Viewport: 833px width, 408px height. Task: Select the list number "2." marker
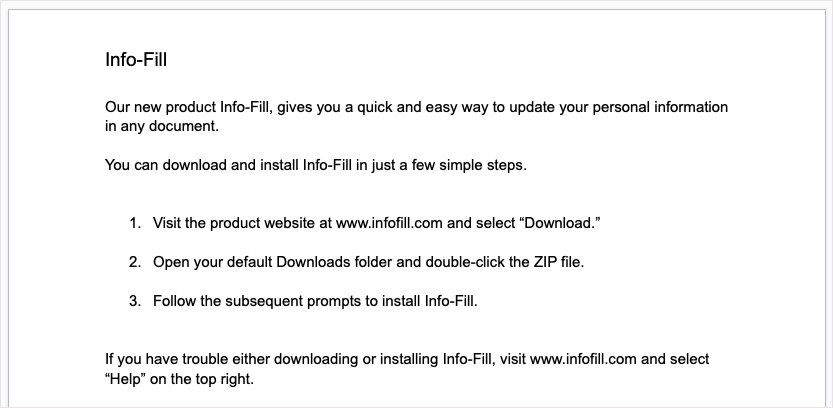point(135,262)
